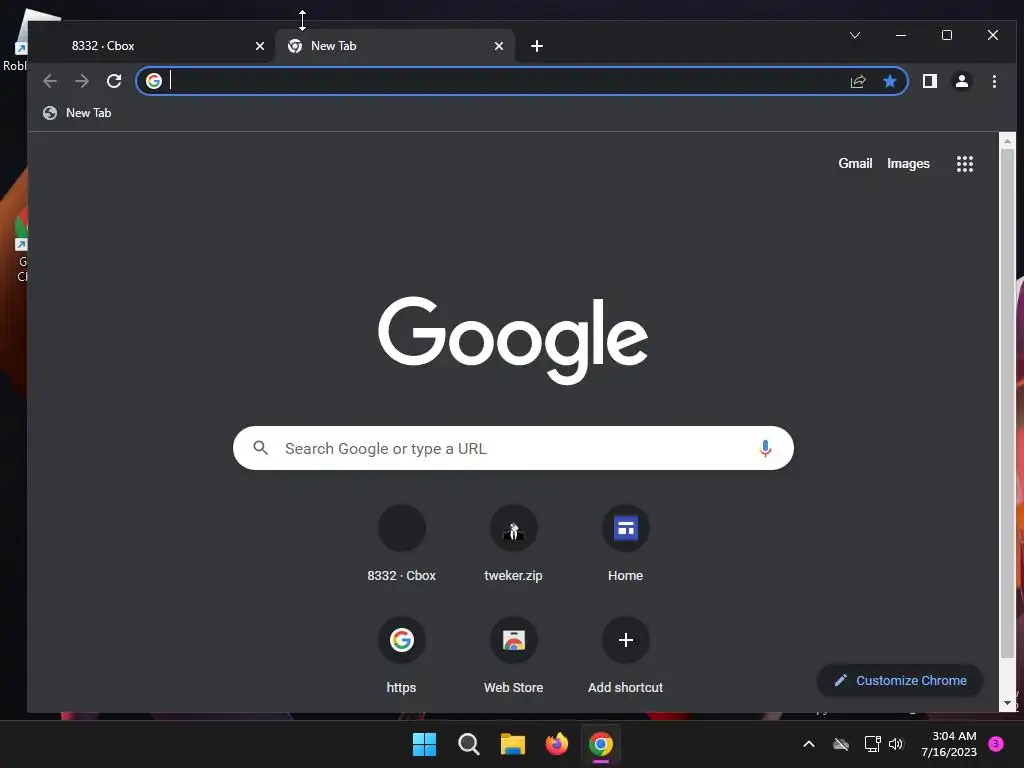Click the OneDrive tray icon
The image size is (1024, 768).
click(841, 744)
